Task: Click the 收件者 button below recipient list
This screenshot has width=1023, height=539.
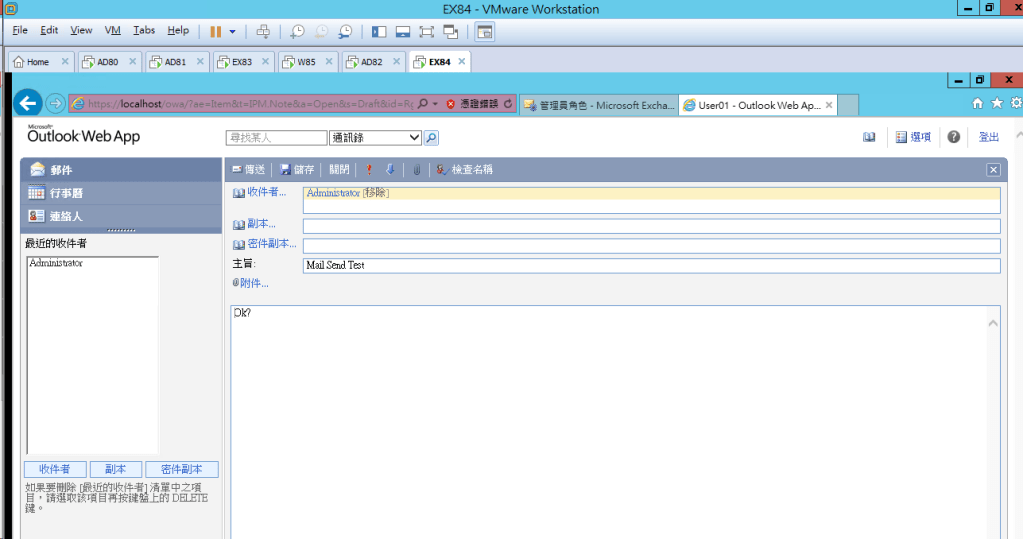Action: 54,469
